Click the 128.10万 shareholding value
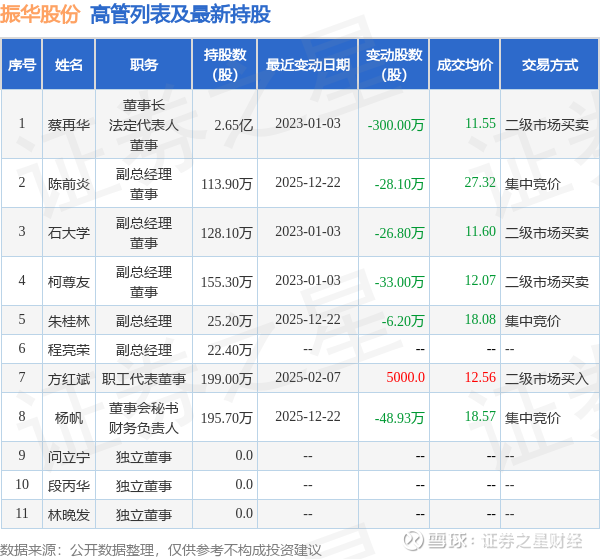 (x=227, y=233)
